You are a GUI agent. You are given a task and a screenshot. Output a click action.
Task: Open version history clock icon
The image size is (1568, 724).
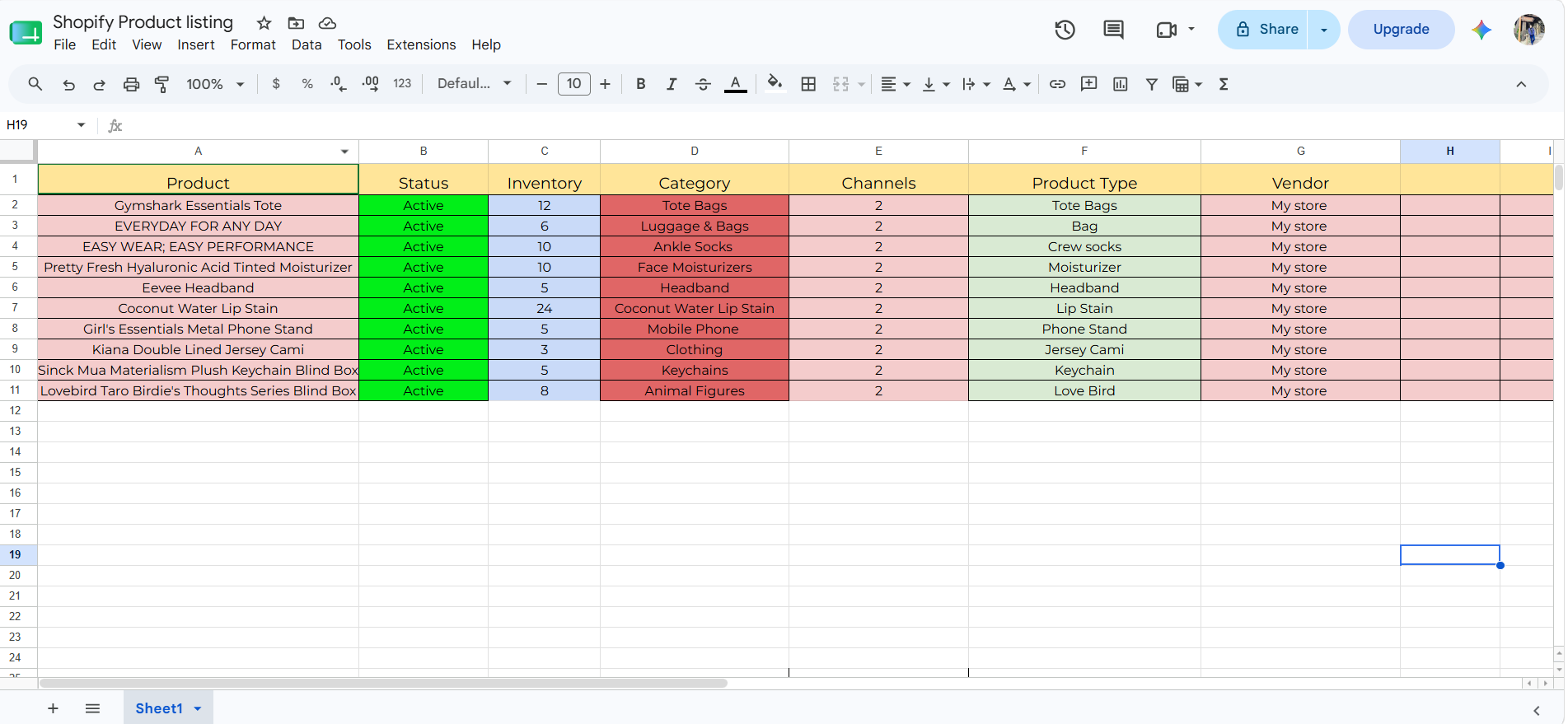pos(1065,30)
